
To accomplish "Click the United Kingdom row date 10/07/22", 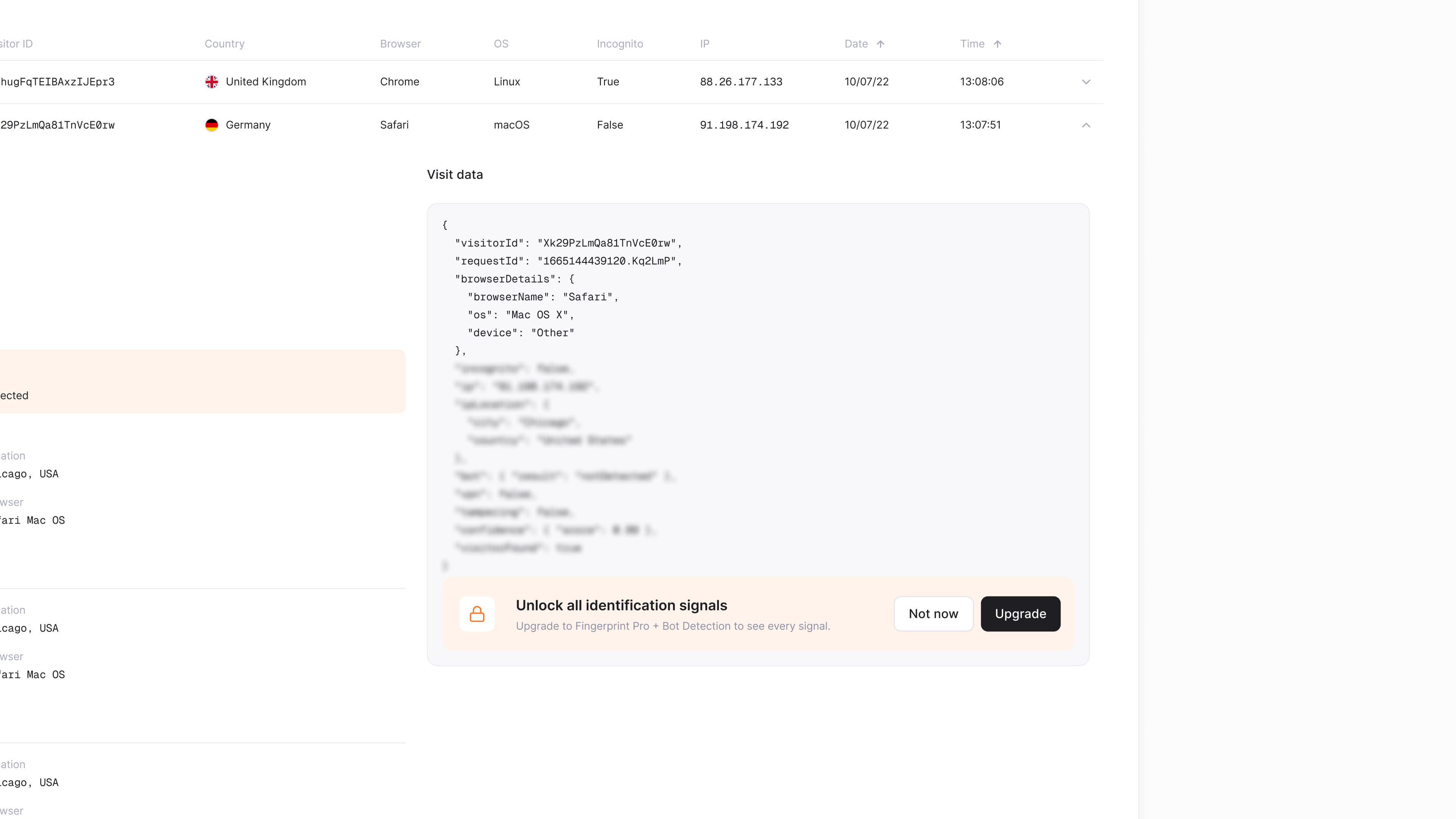I will (x=866, y=82).
